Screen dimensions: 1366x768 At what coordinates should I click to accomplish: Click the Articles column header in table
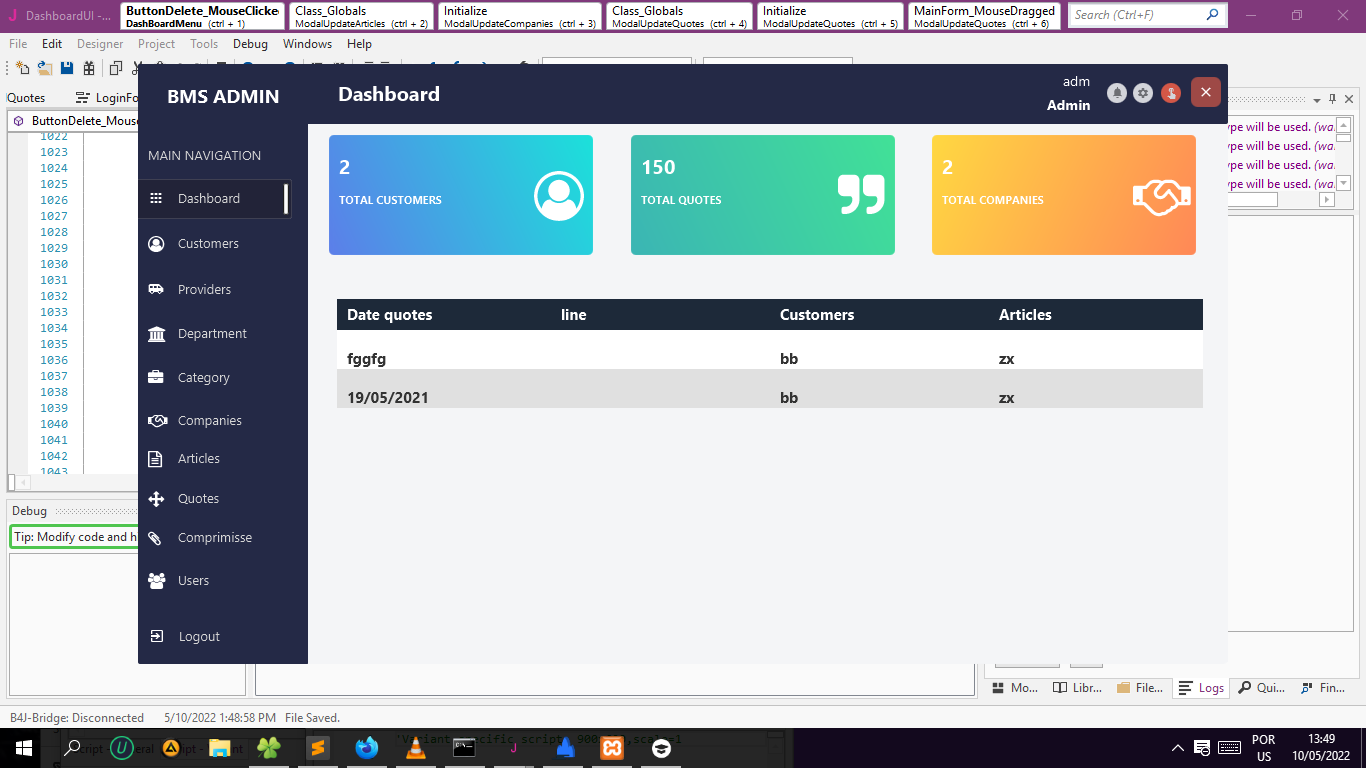(1025, 315)
